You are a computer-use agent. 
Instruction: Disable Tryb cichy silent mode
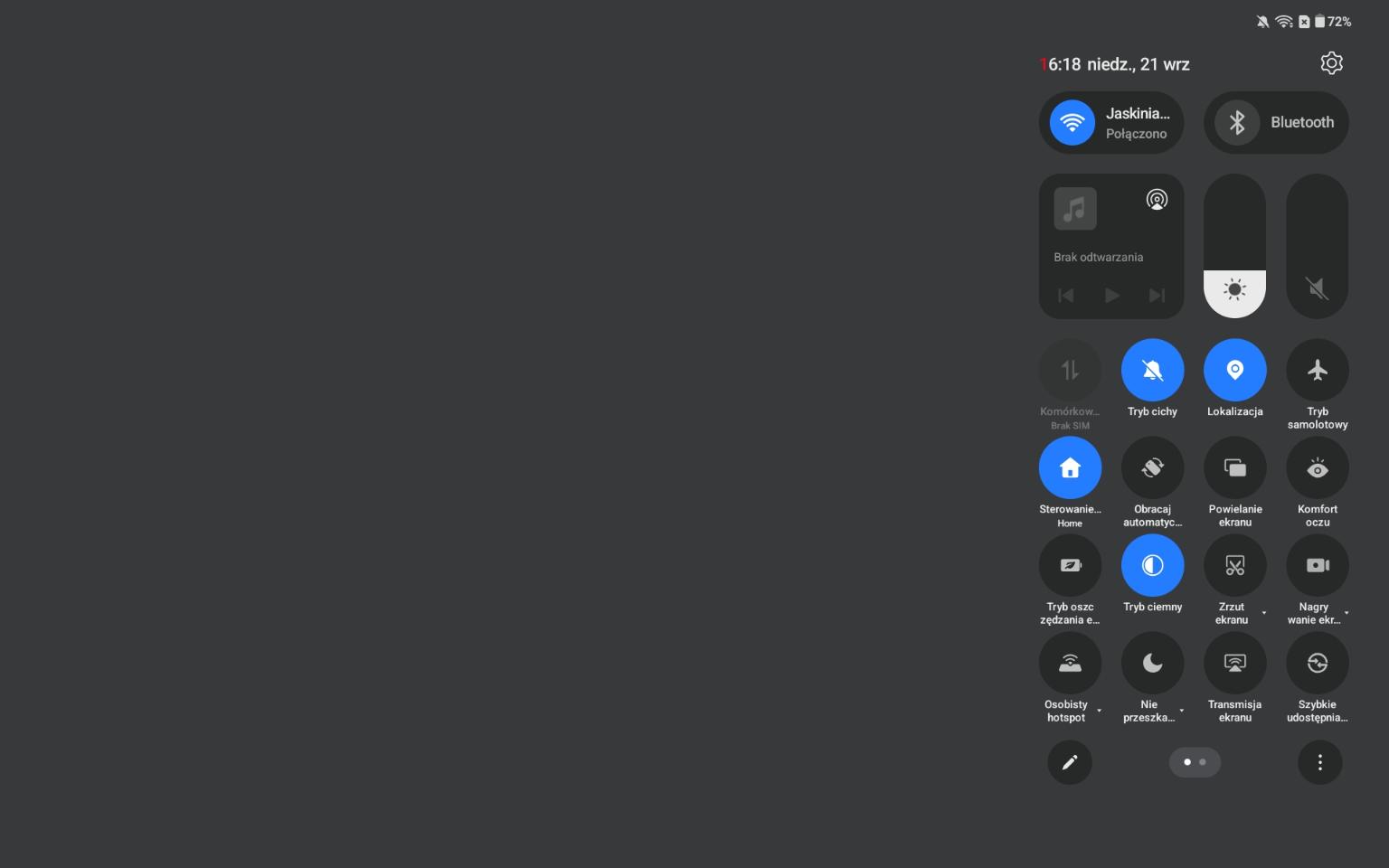(1152, 371)
